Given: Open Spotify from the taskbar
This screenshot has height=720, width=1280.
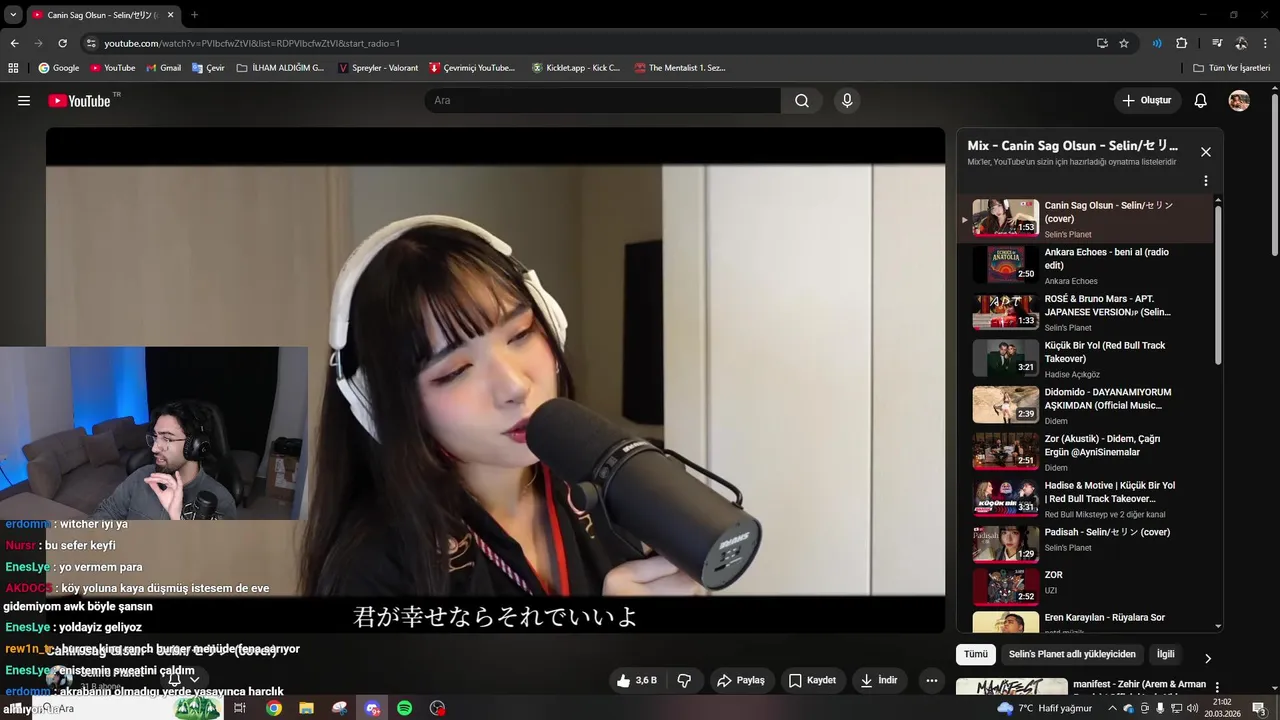Looking at the screenshot, I should [x=404, y=708].
